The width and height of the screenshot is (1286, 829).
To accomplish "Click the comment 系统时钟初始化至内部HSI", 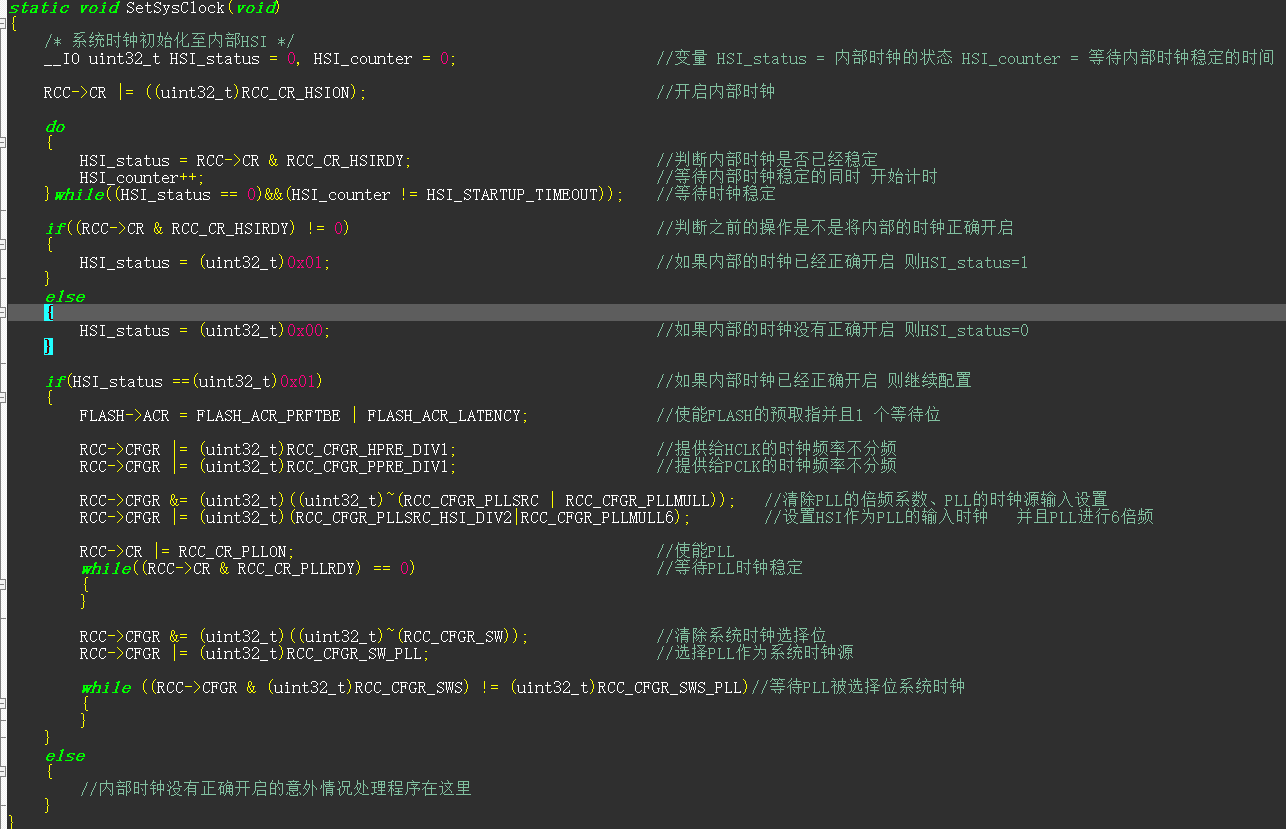I will pos(169,41).
